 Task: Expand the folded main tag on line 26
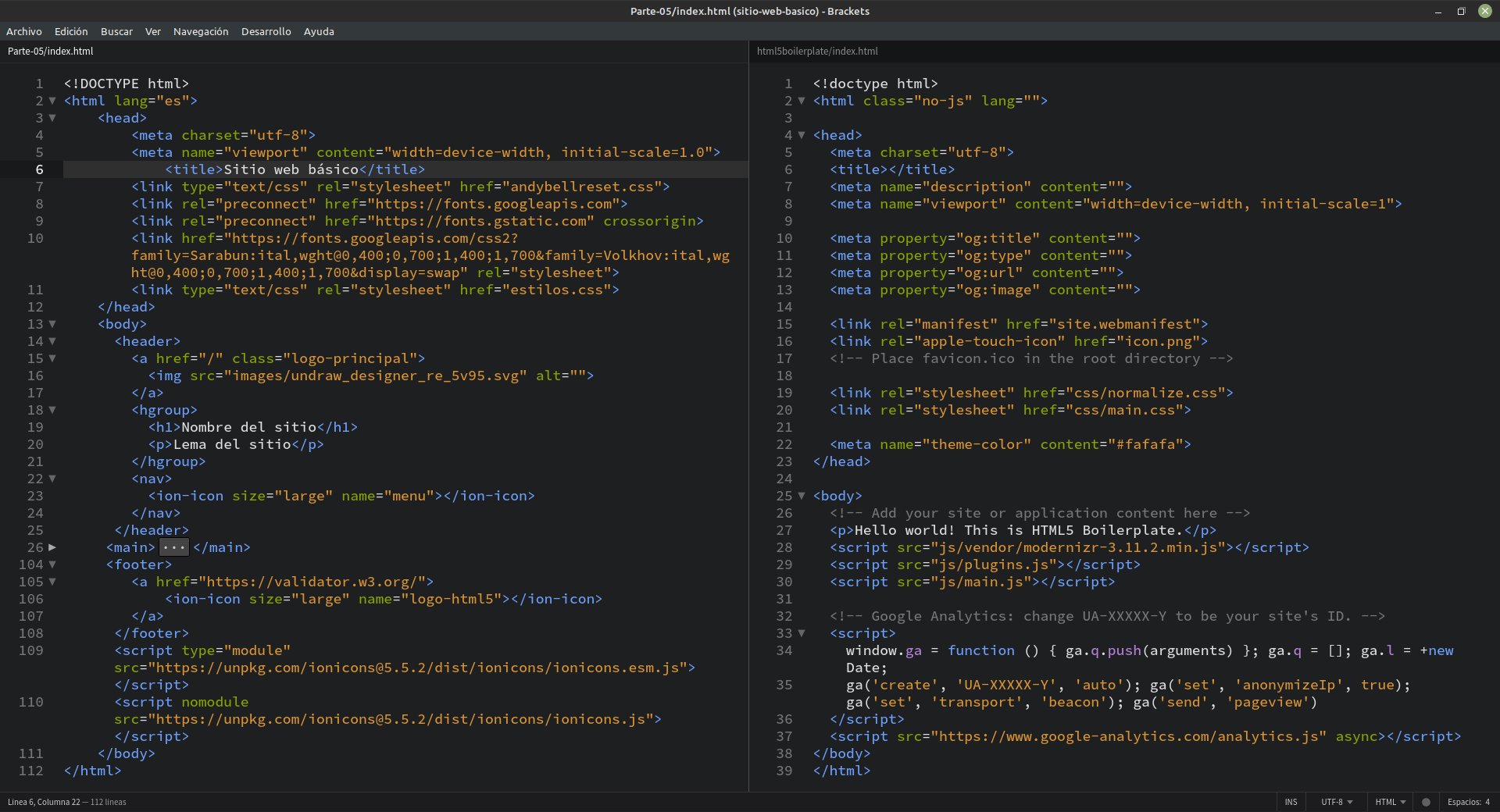52,547
